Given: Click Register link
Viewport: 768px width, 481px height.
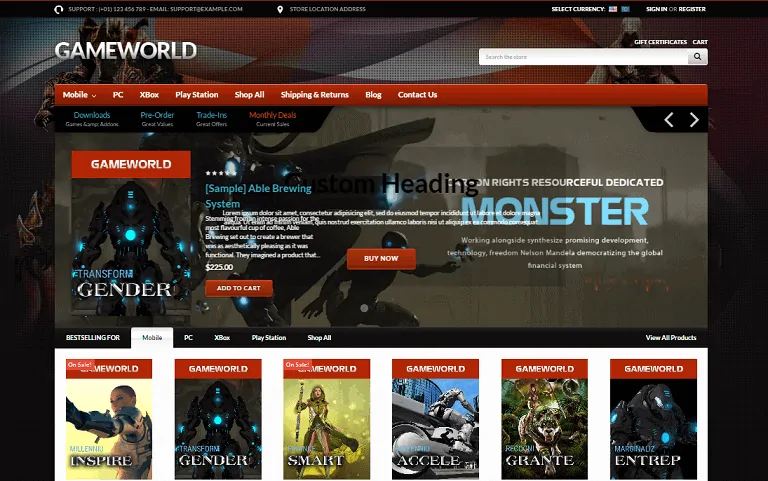Looking at the screenshot, I should coord(692,9).
